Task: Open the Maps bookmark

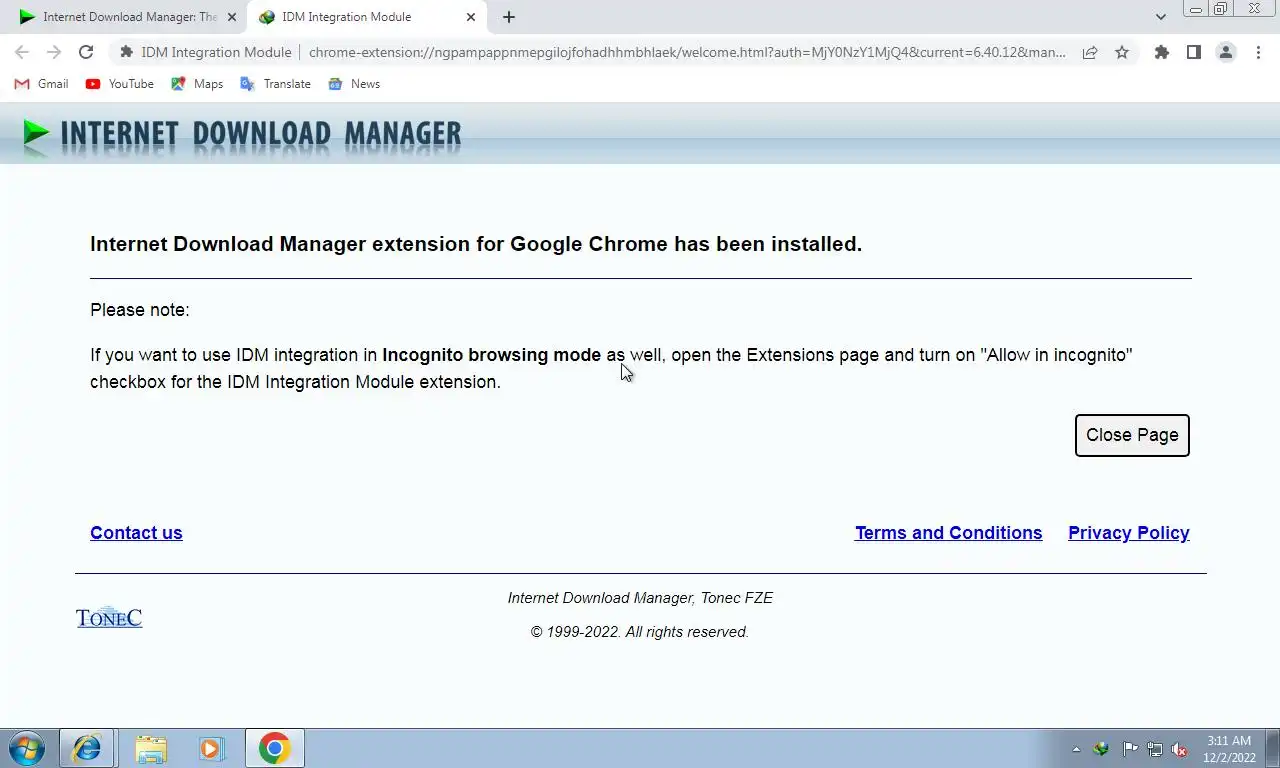Action: (197, 84)
